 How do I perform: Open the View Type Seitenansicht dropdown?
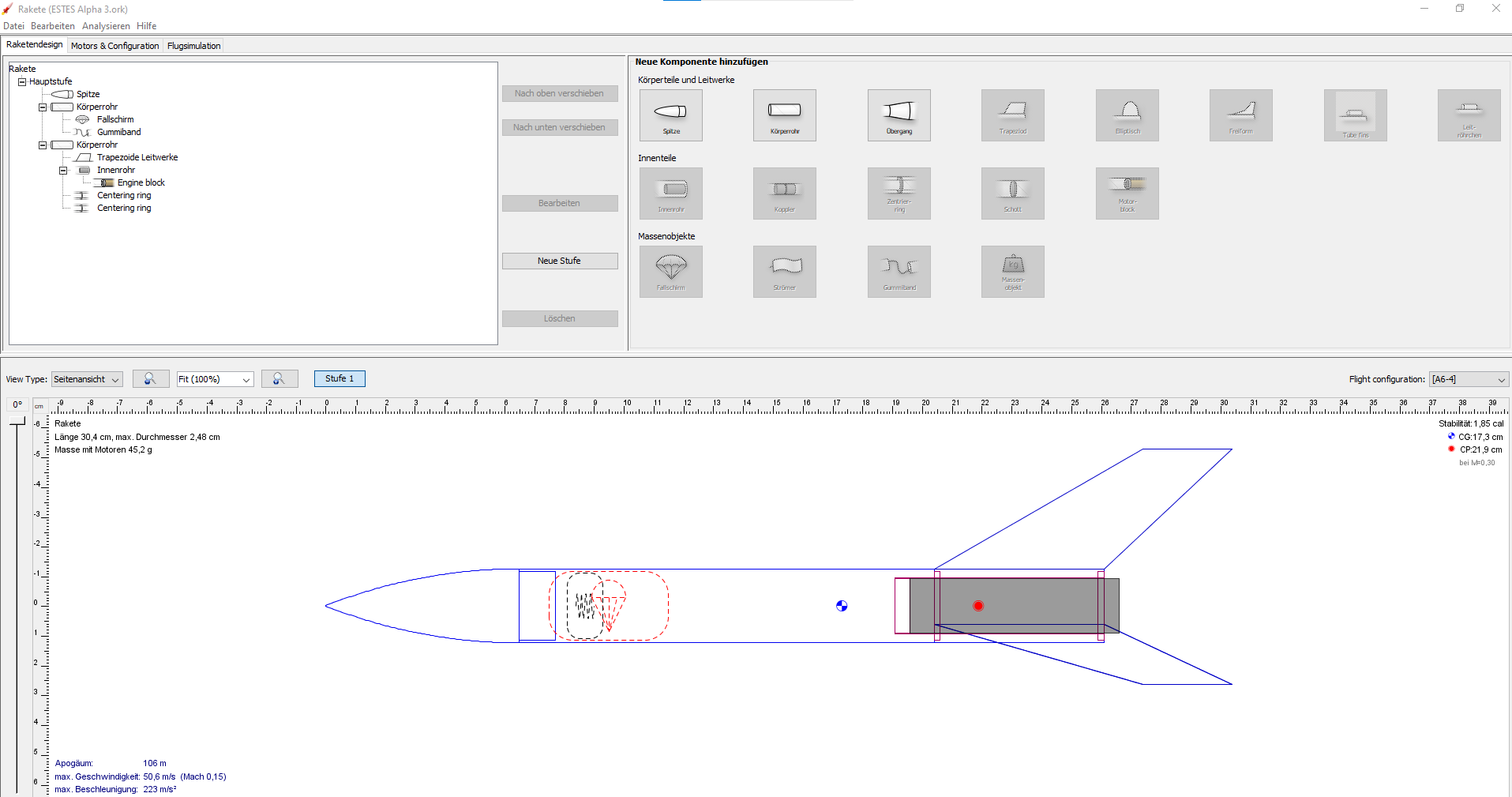pos(87,379)
